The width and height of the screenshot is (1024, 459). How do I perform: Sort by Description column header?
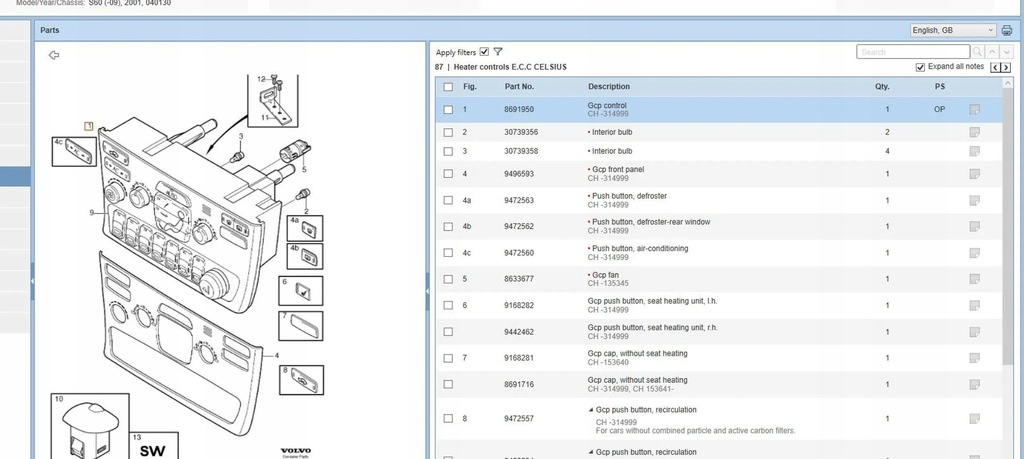(609, 87)
